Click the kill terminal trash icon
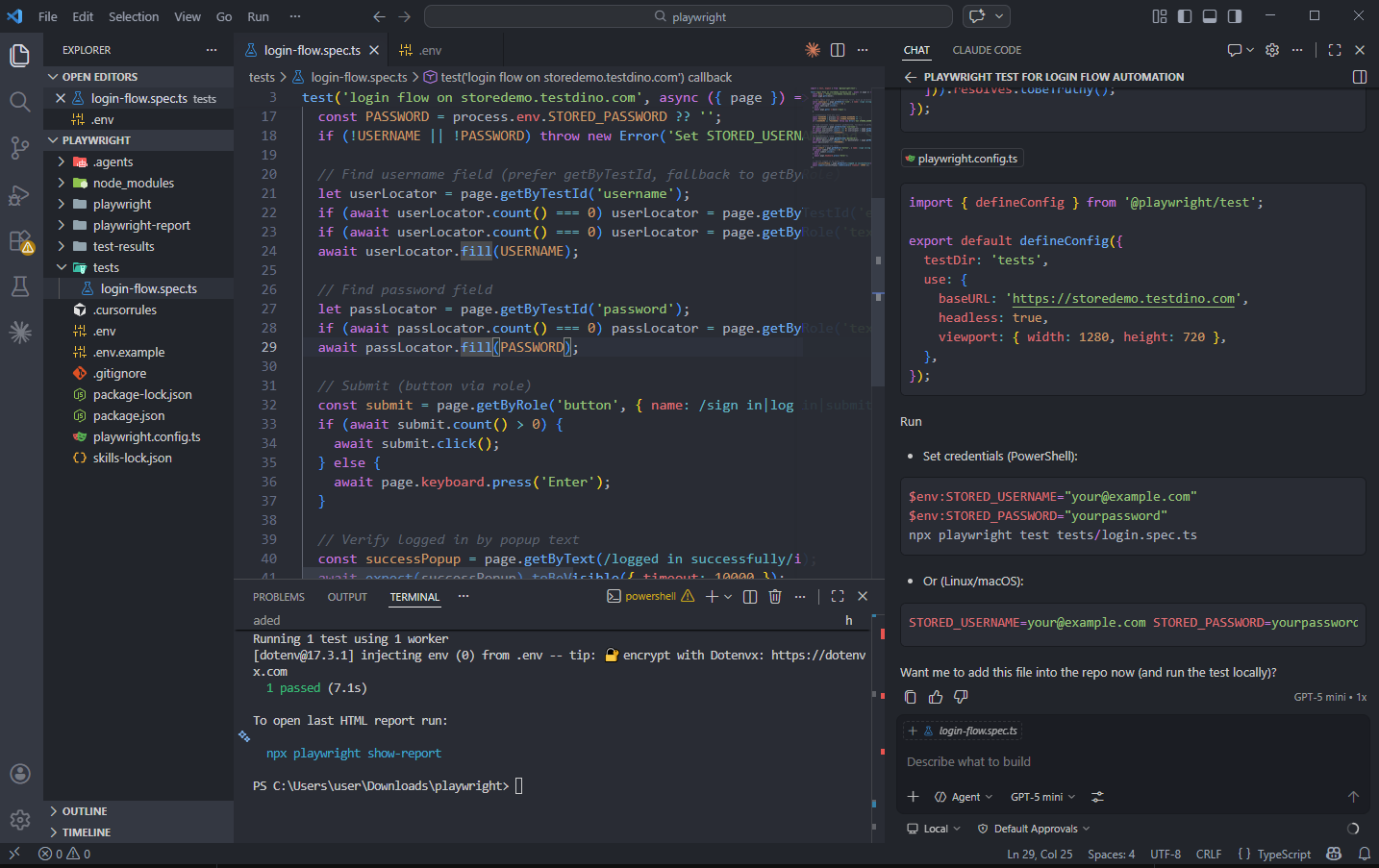 click(x=775, y=596)
